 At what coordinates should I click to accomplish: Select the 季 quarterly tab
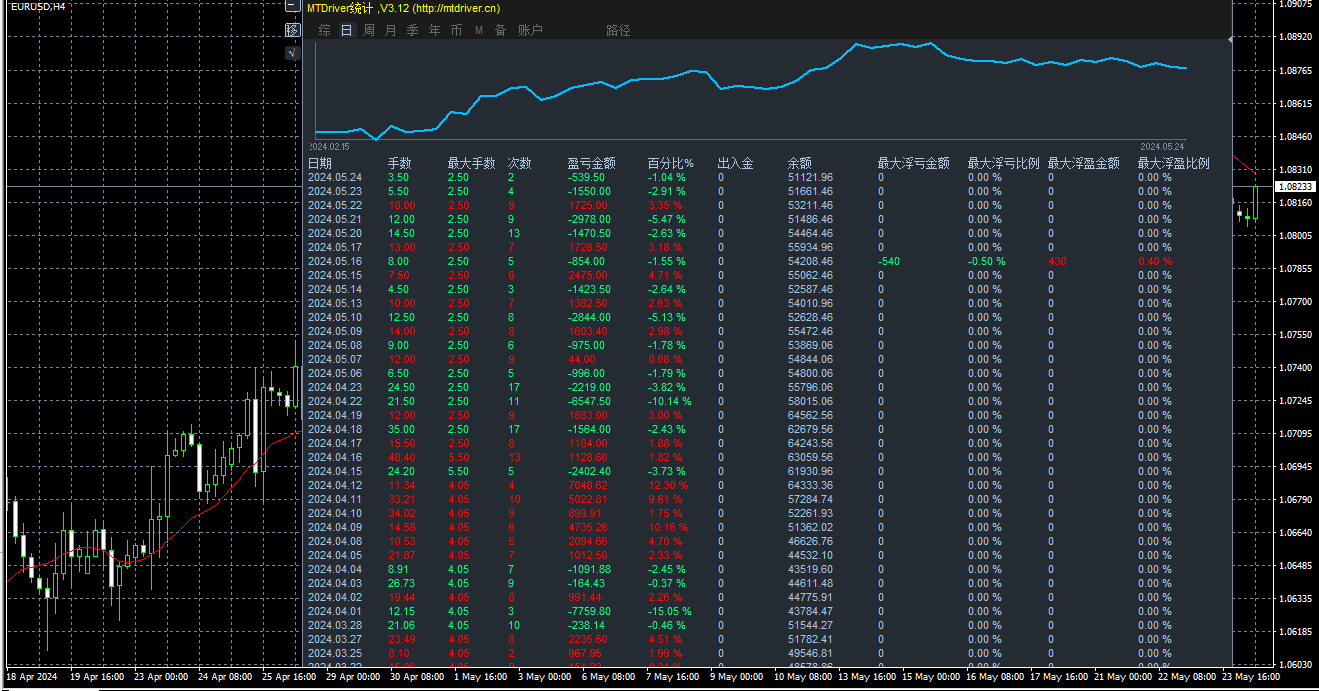(413, 30)
